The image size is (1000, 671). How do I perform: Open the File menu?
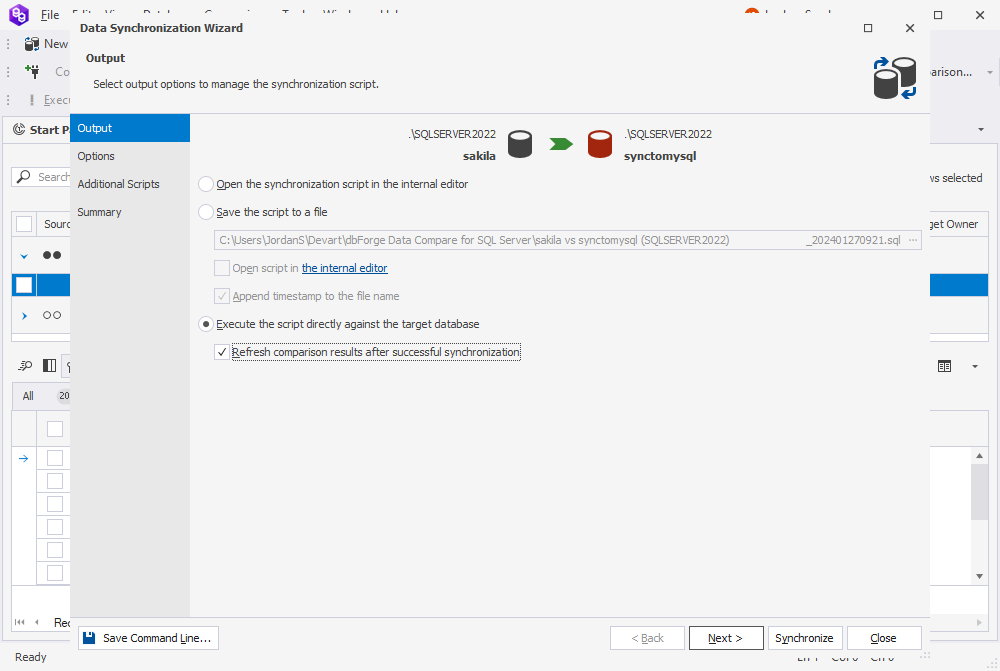click(x=49, y=15)
